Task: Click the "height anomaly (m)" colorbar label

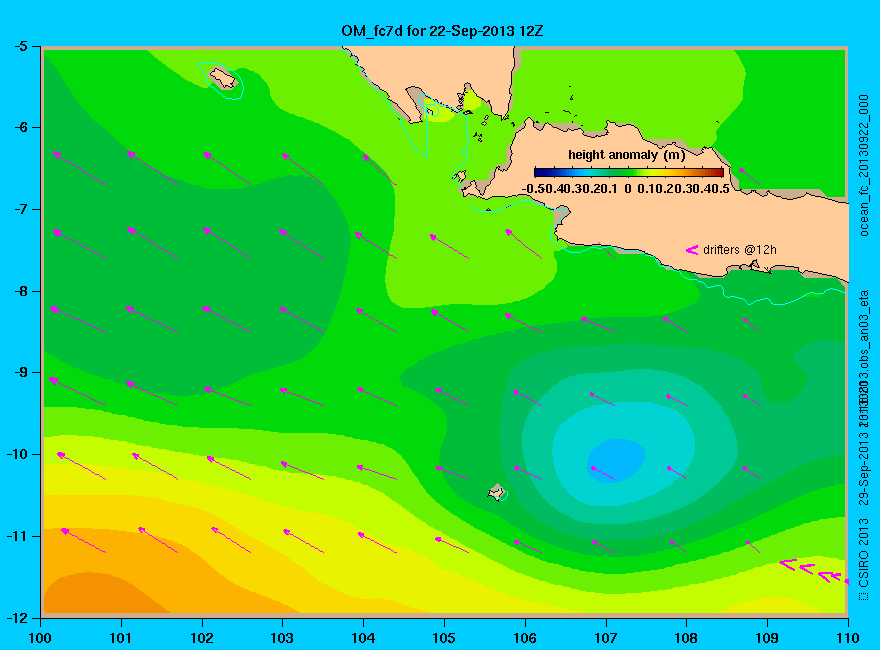Action: [x=626, y=155]
